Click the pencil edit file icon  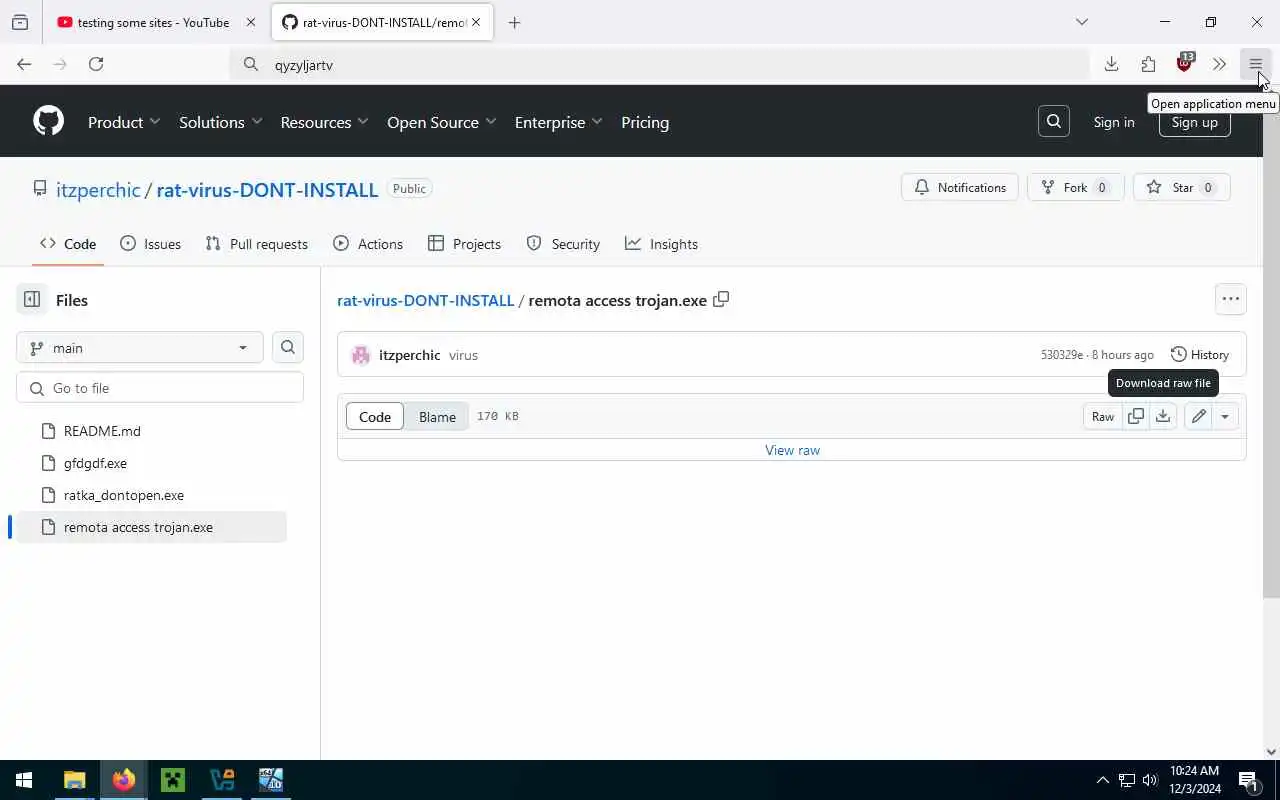1198,416
